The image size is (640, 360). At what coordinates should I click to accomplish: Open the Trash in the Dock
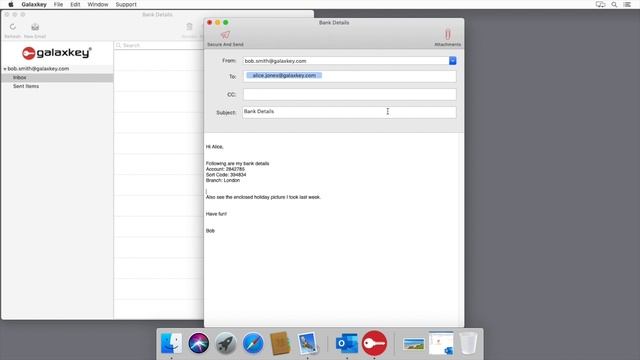pos(468,343)
